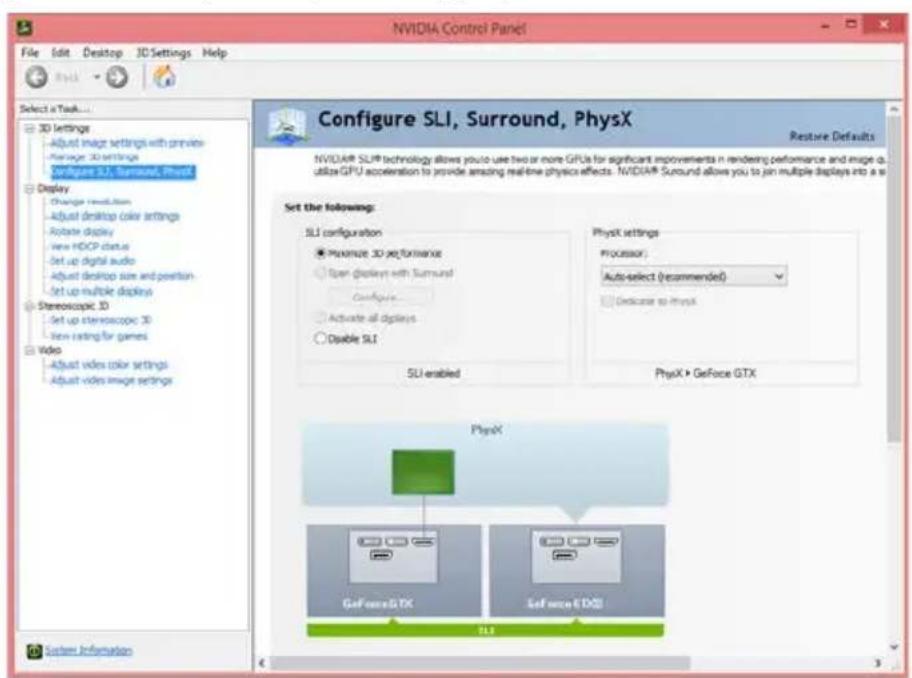Screen dimensions: 912x678
Task: Select Configure SLI, Surround, PhysX tree item
Action: click(x=123, y=172)
